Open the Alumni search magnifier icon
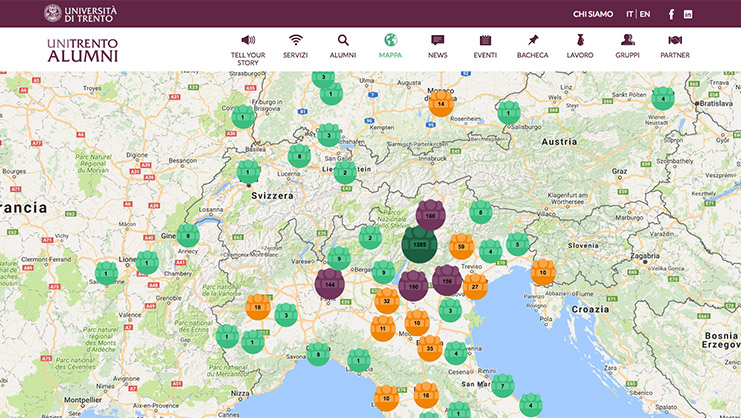Image resolution: width=741 pixels, height=418 pixels. 343,40
